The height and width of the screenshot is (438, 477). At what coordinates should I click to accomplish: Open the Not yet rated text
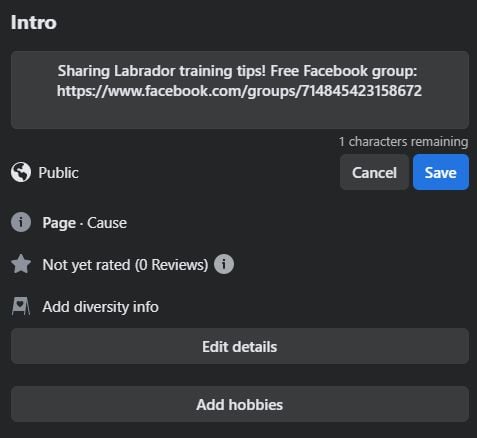[86, 265]
